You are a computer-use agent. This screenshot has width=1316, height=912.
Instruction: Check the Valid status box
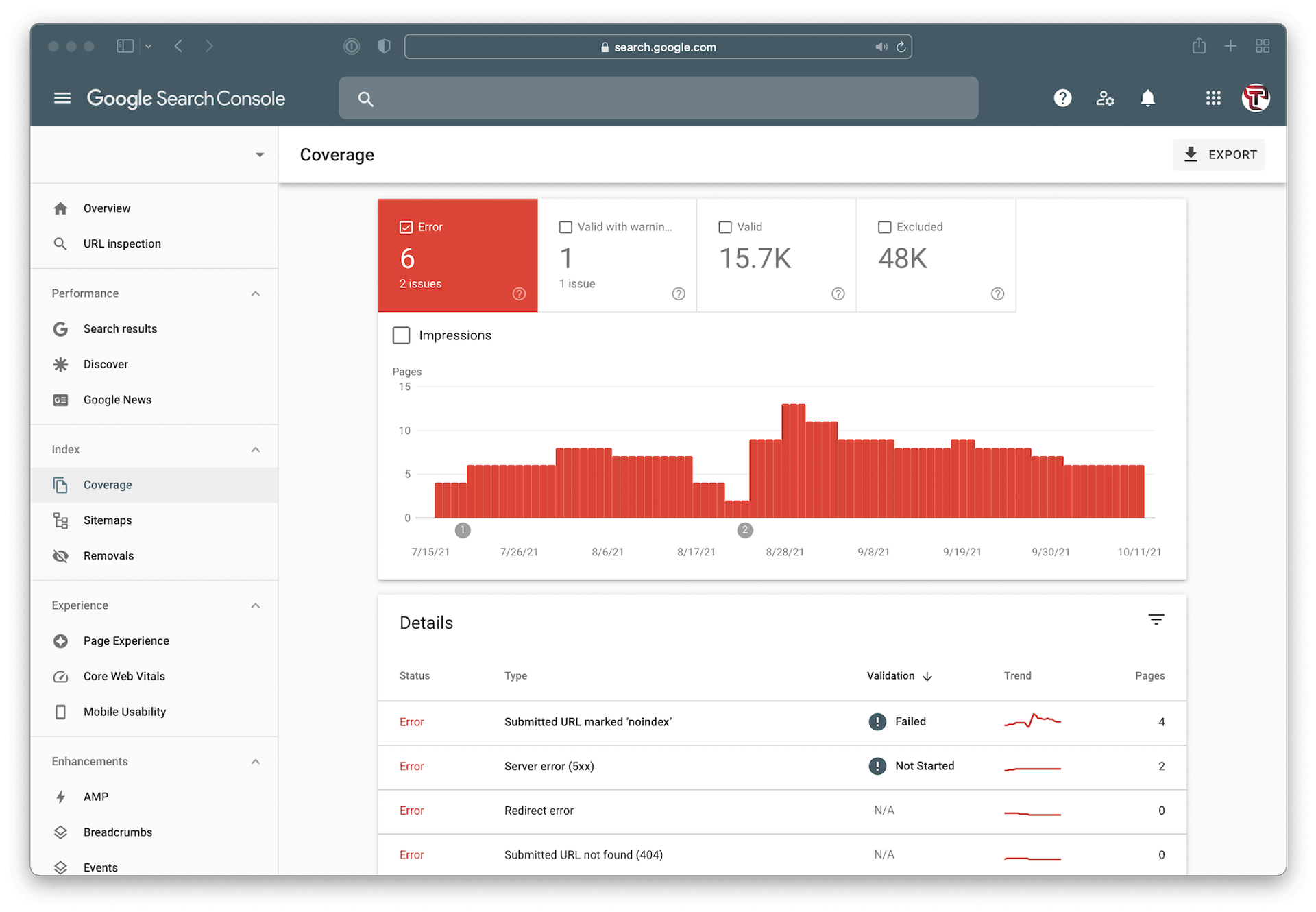[725, 227]
